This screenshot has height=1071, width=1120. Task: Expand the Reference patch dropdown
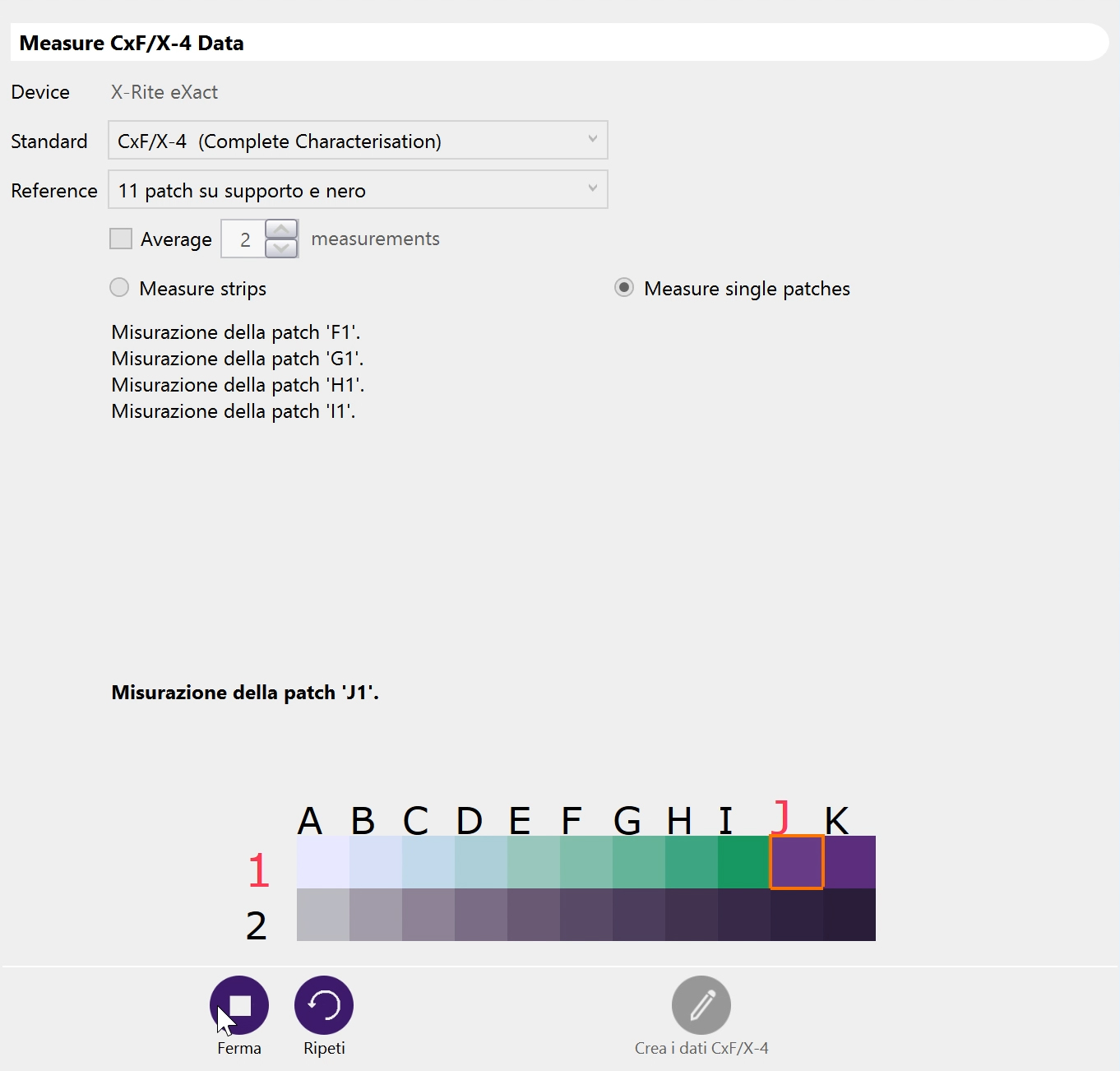pos(358,190)
